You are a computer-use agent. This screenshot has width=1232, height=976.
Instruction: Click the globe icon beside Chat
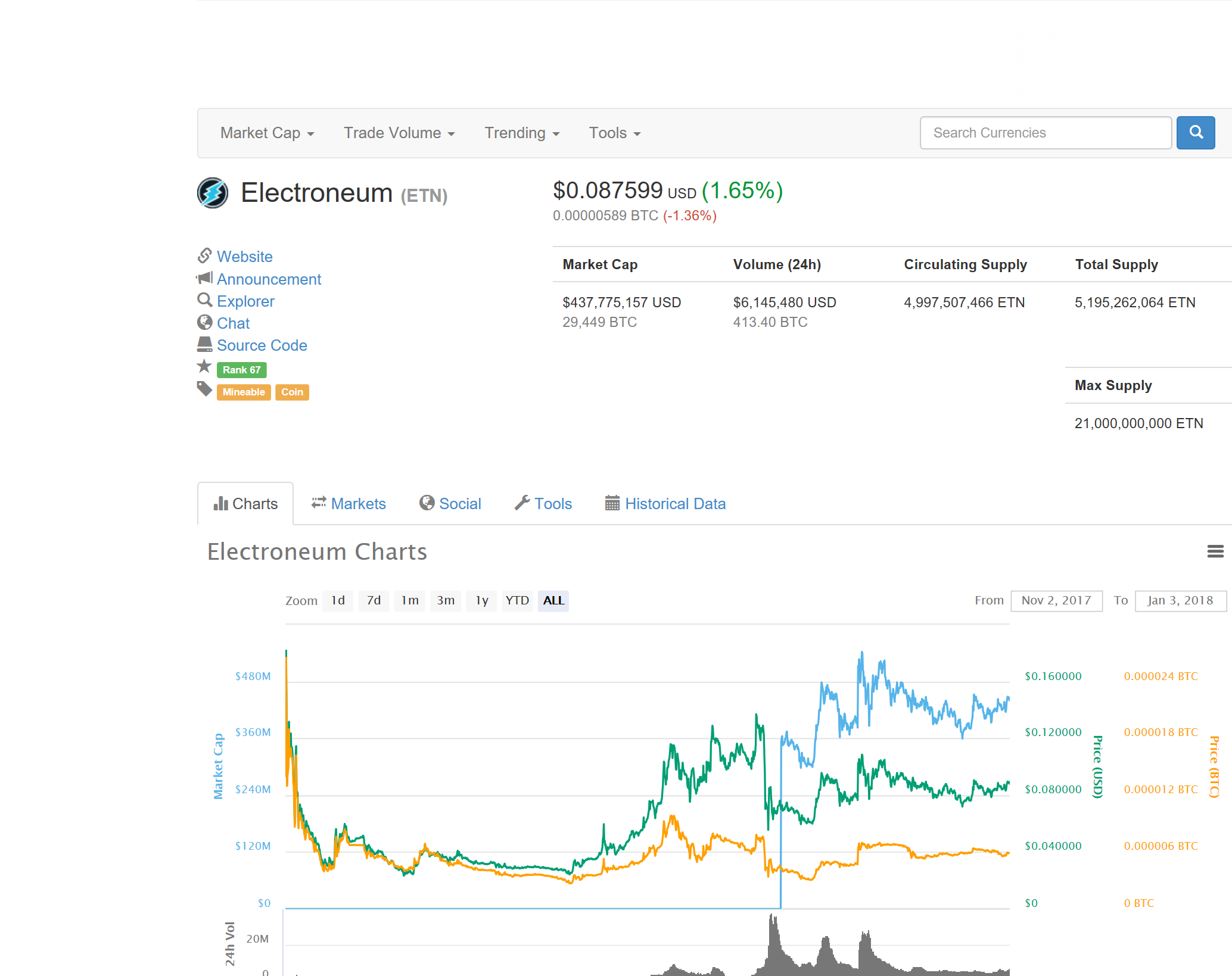pyautogui.click(x=204, y=323)
